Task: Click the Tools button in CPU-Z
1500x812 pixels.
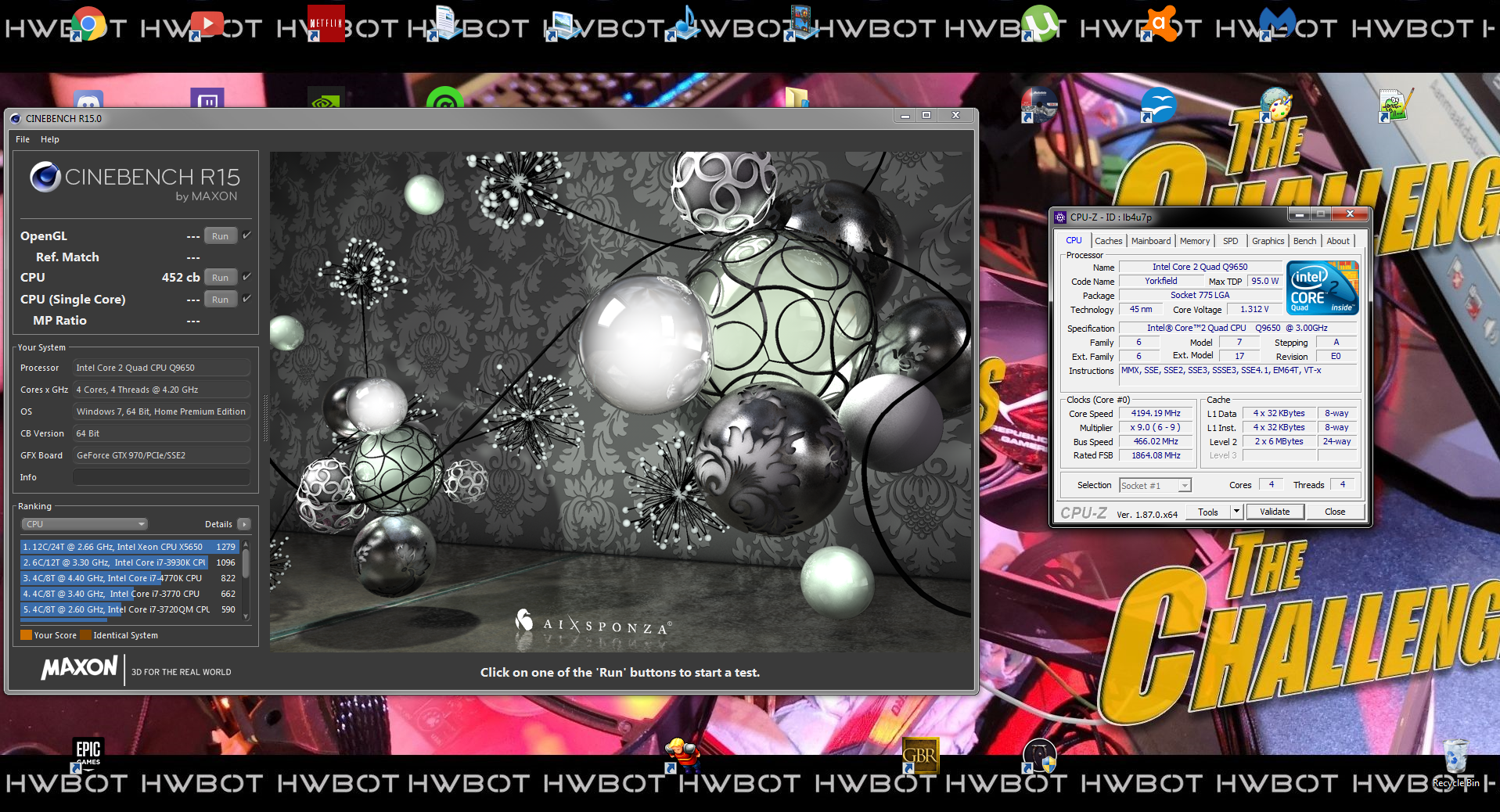Action: [1208, 512]
